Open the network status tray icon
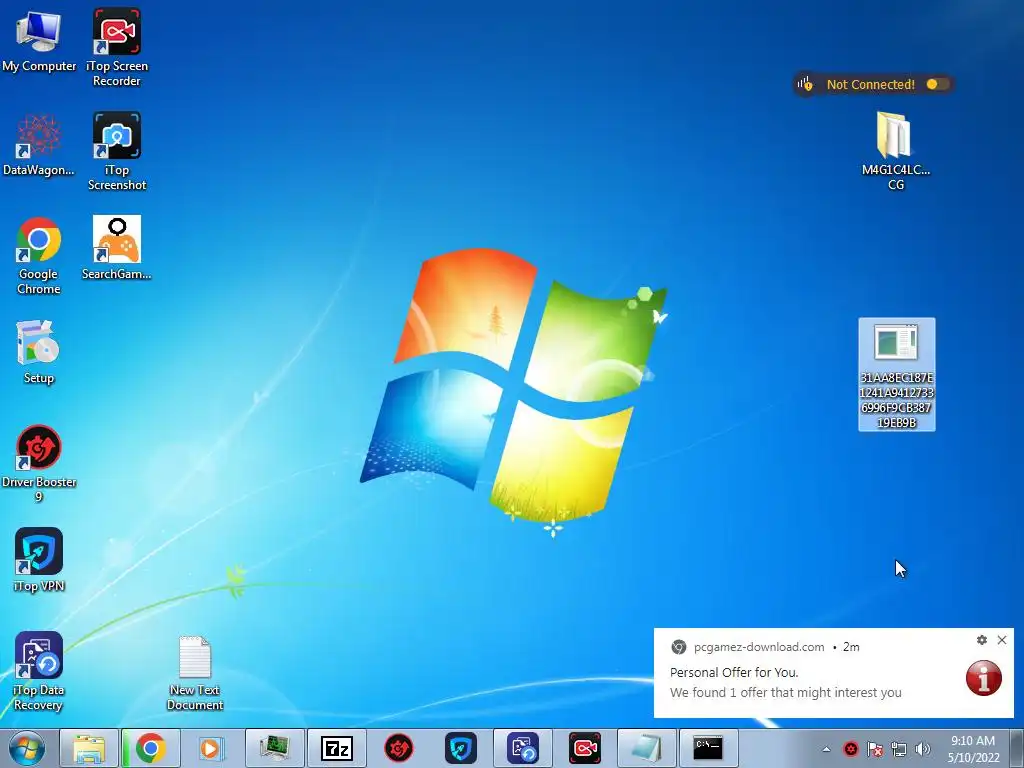The height and width of the screenshot is (768, 1024). click(x=899, y=749)
